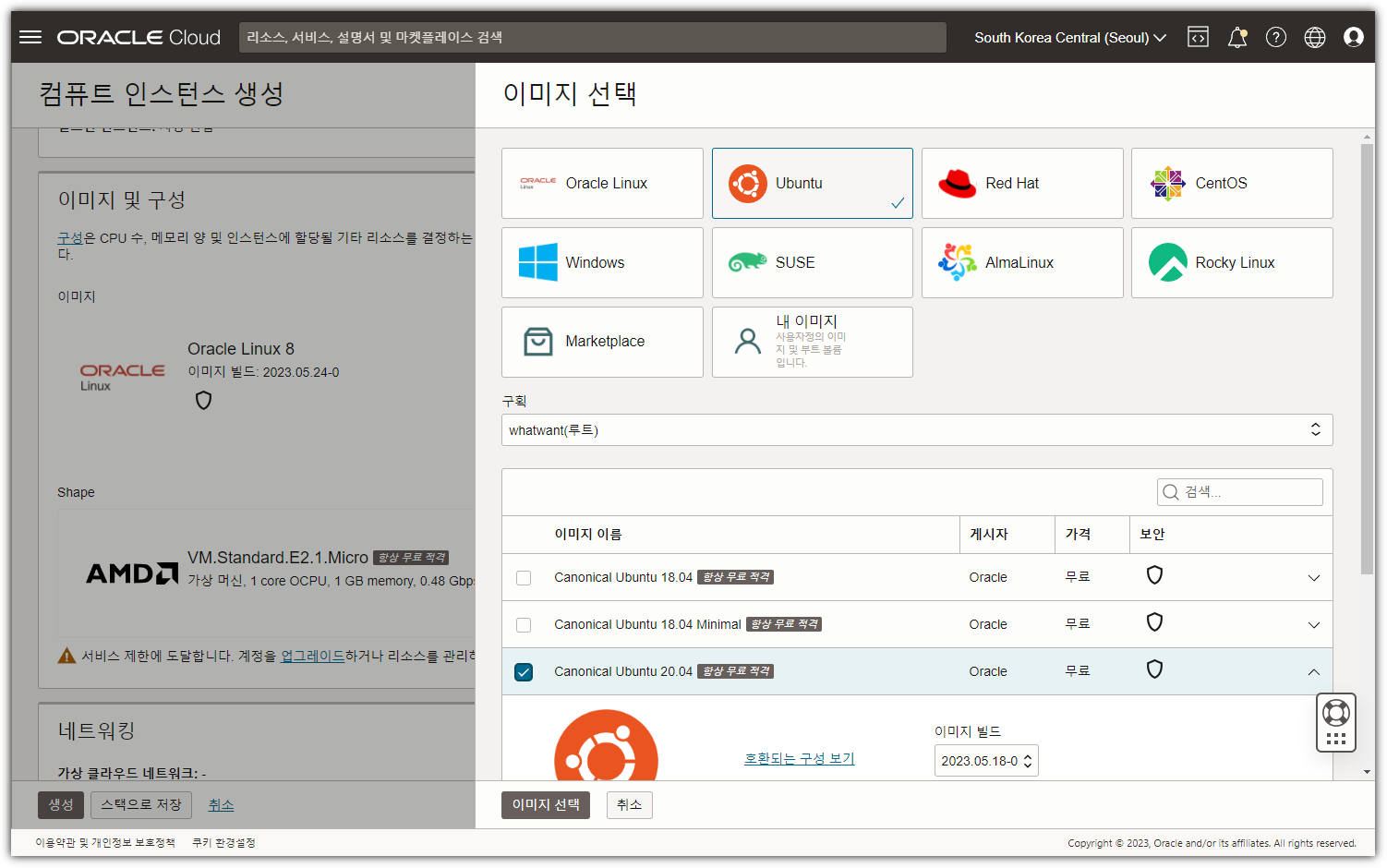
Task: Select the CentOS image card
Action: click(1232, 183)
